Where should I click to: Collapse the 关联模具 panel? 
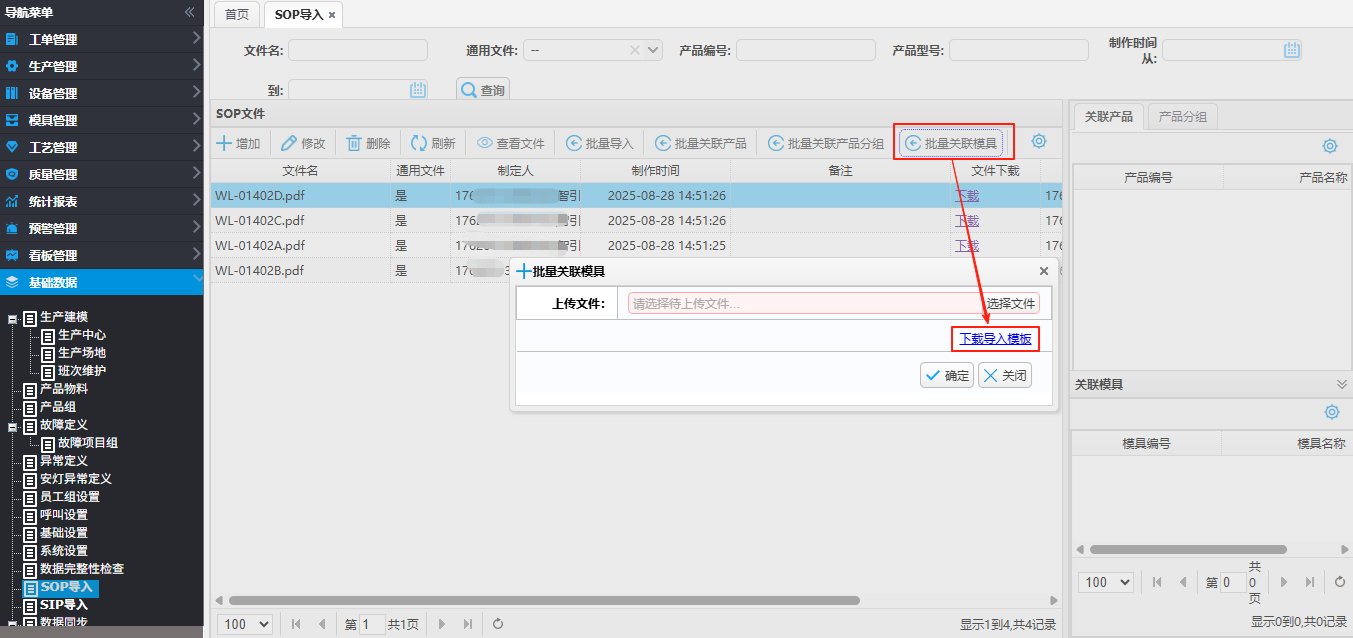(x=1342, y=384)
